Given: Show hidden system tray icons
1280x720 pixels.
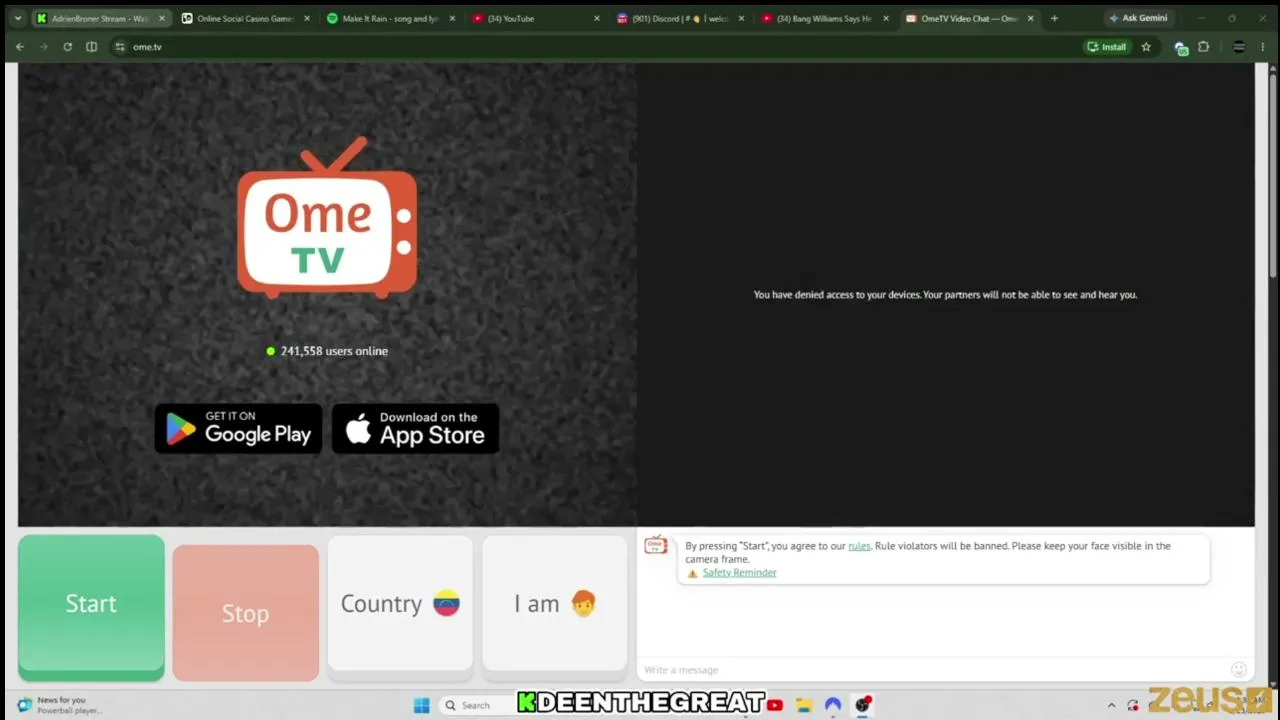Looking at the screenshot, I should 1111,705.
